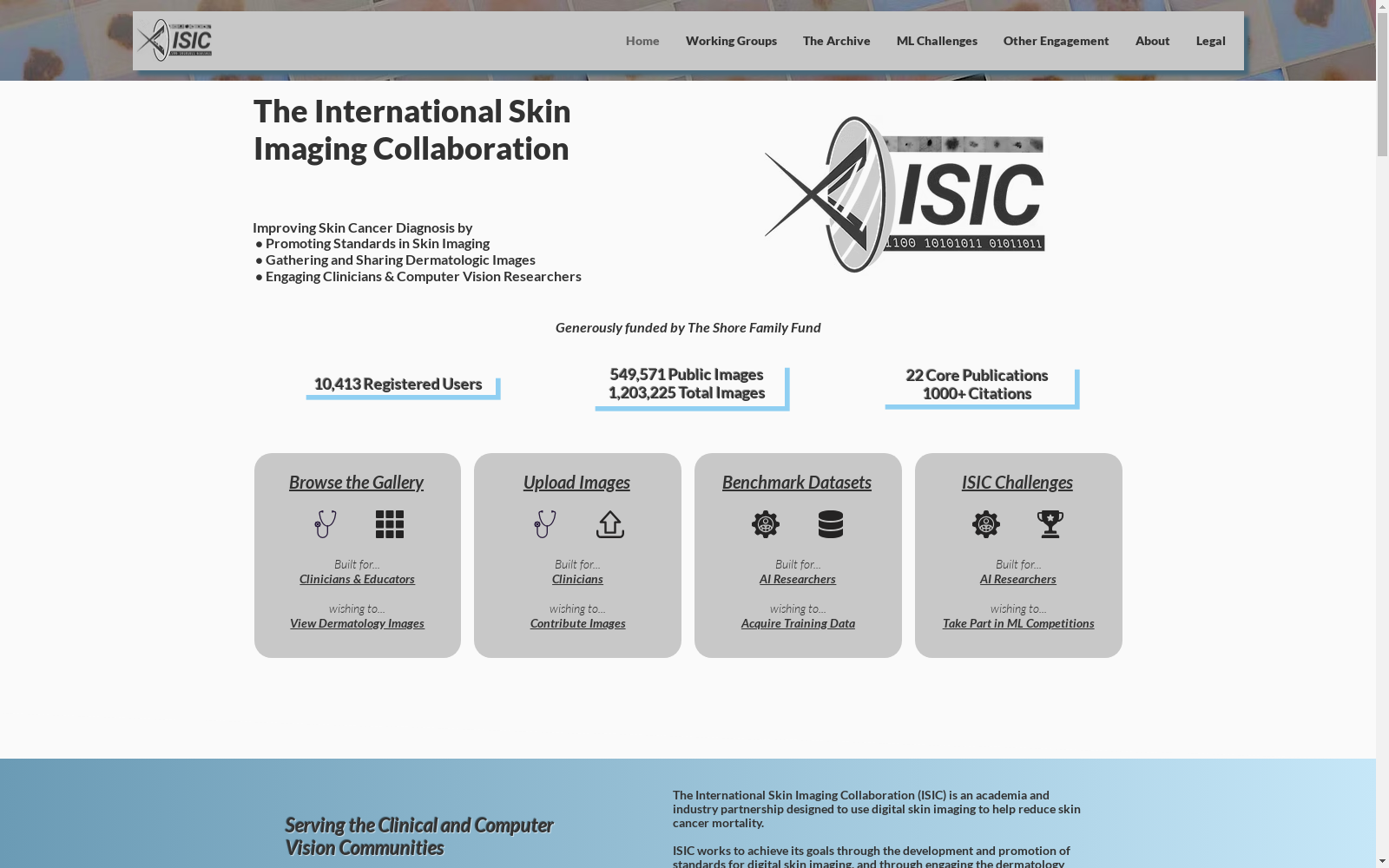Follow the Browse the Gallery heading link
1389x868 pixels.
click(356, 482)
